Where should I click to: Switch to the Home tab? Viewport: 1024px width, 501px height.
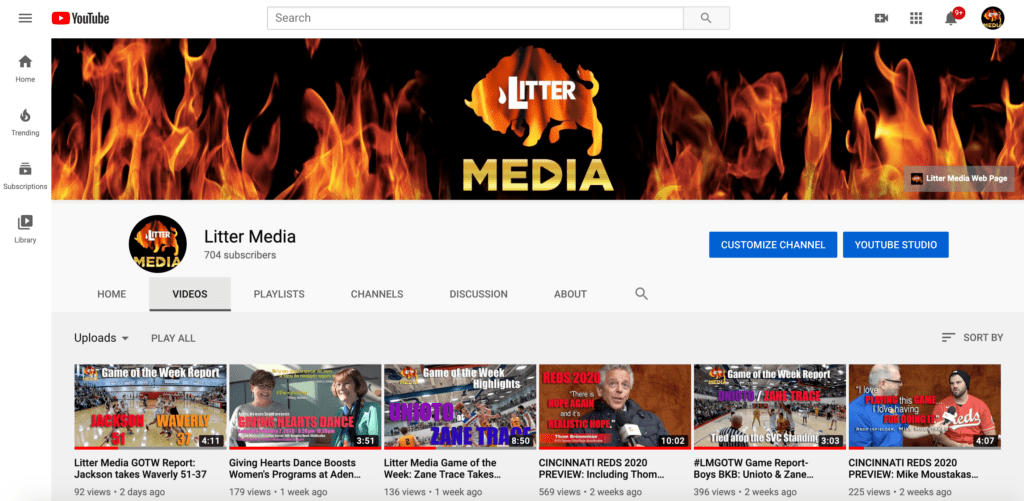click(112, 294)
